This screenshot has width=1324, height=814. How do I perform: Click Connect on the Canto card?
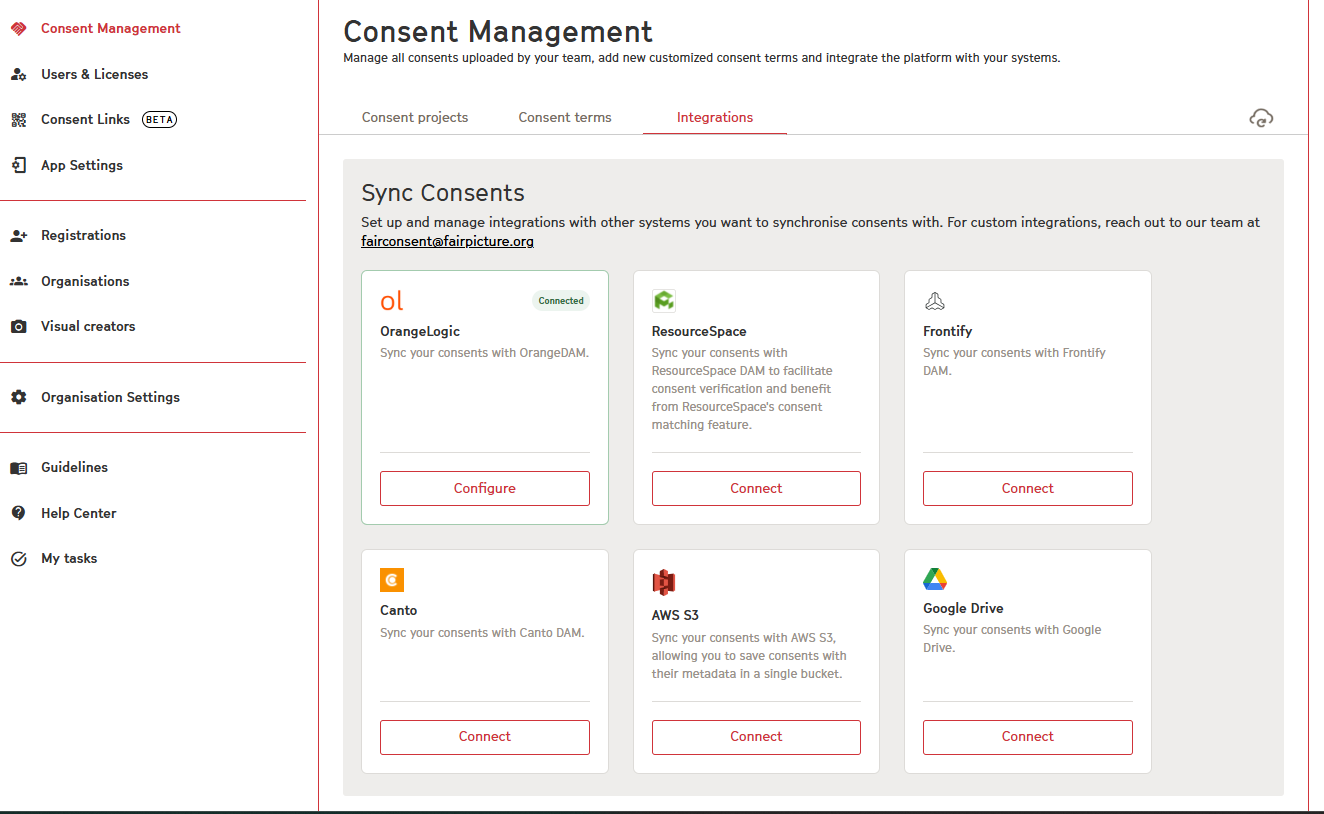tap(485, 737)
